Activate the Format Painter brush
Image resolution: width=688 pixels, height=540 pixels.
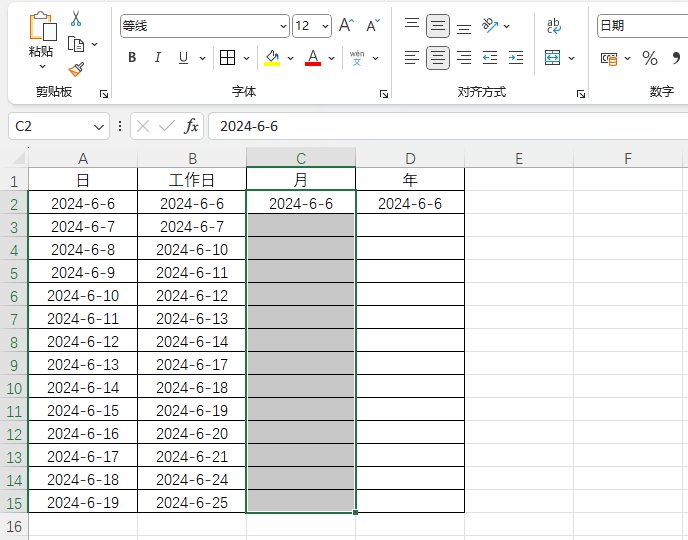tap(76, 69)
